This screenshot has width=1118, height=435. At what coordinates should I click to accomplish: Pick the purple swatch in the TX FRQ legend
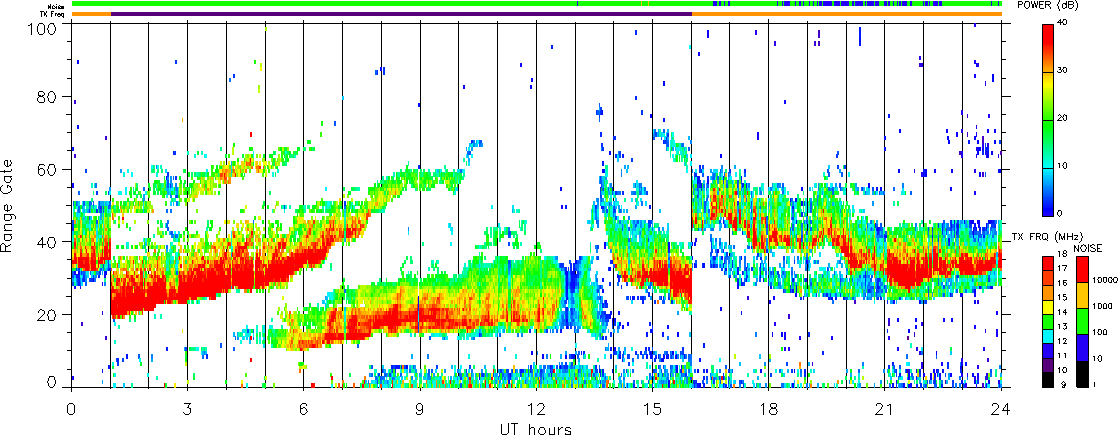1050,365
